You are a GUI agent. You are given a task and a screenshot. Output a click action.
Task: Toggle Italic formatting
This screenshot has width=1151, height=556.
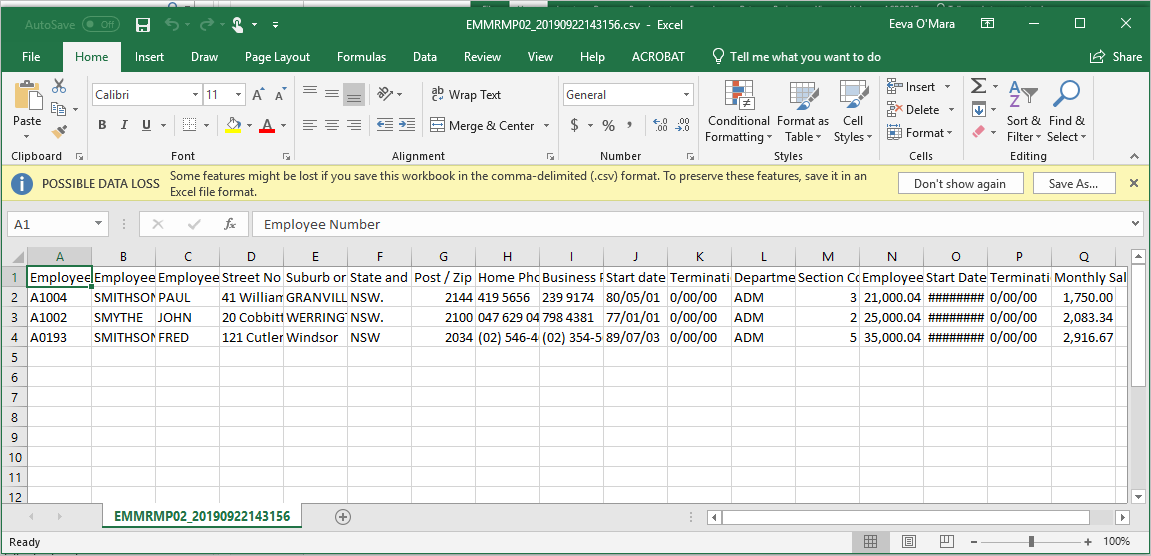tap(124, 126)
